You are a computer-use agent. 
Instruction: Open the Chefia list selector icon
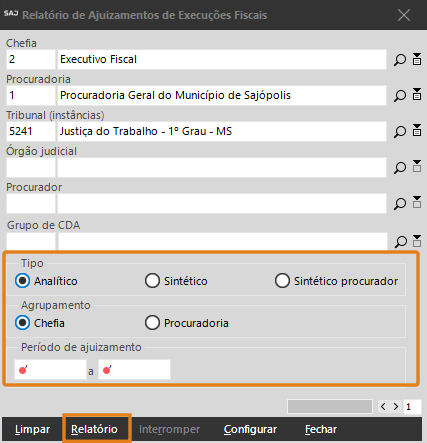point(417,59)
